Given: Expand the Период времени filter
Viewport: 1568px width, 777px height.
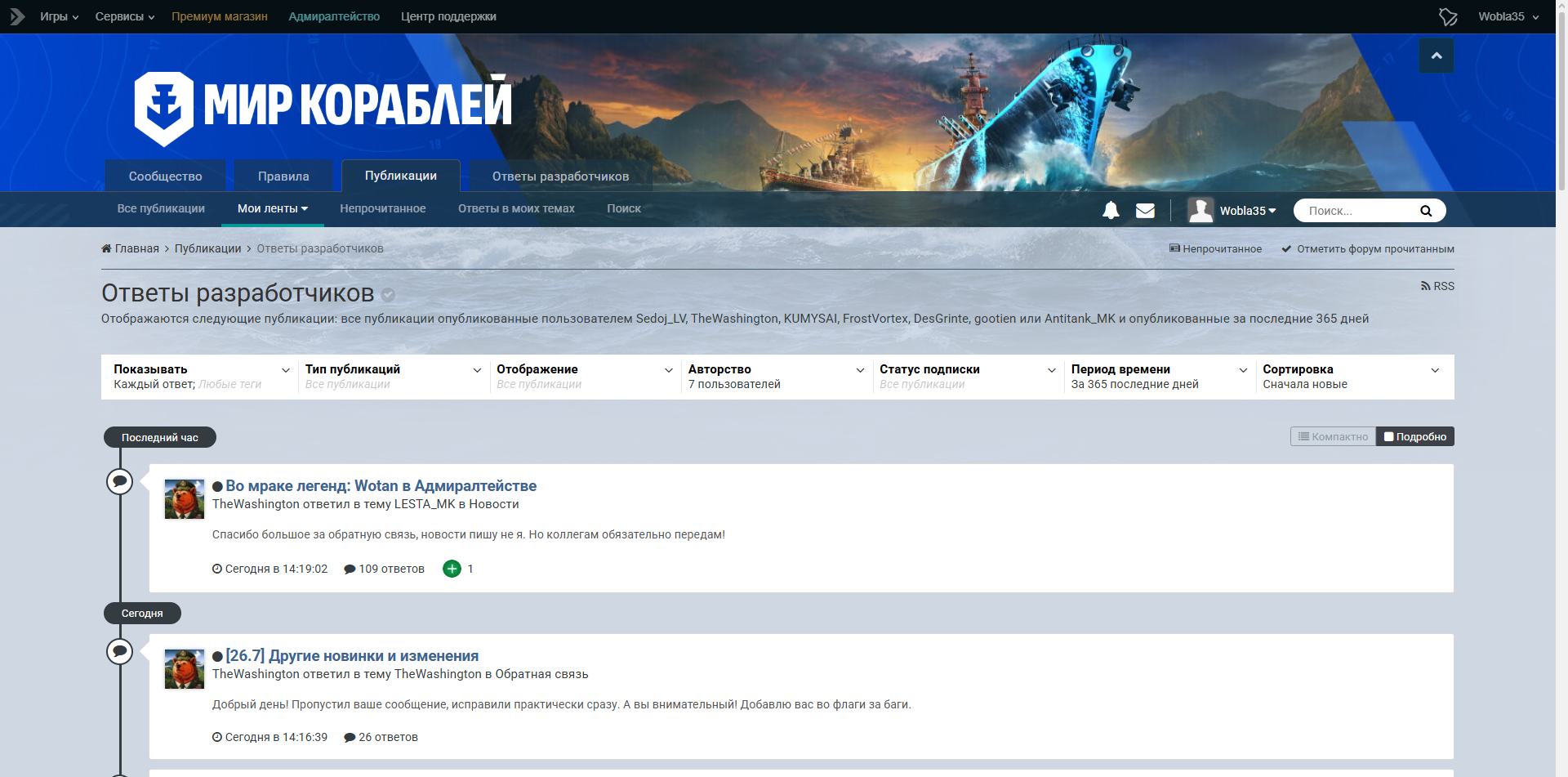Looking at the screenshot, I should pos(1159,377).
